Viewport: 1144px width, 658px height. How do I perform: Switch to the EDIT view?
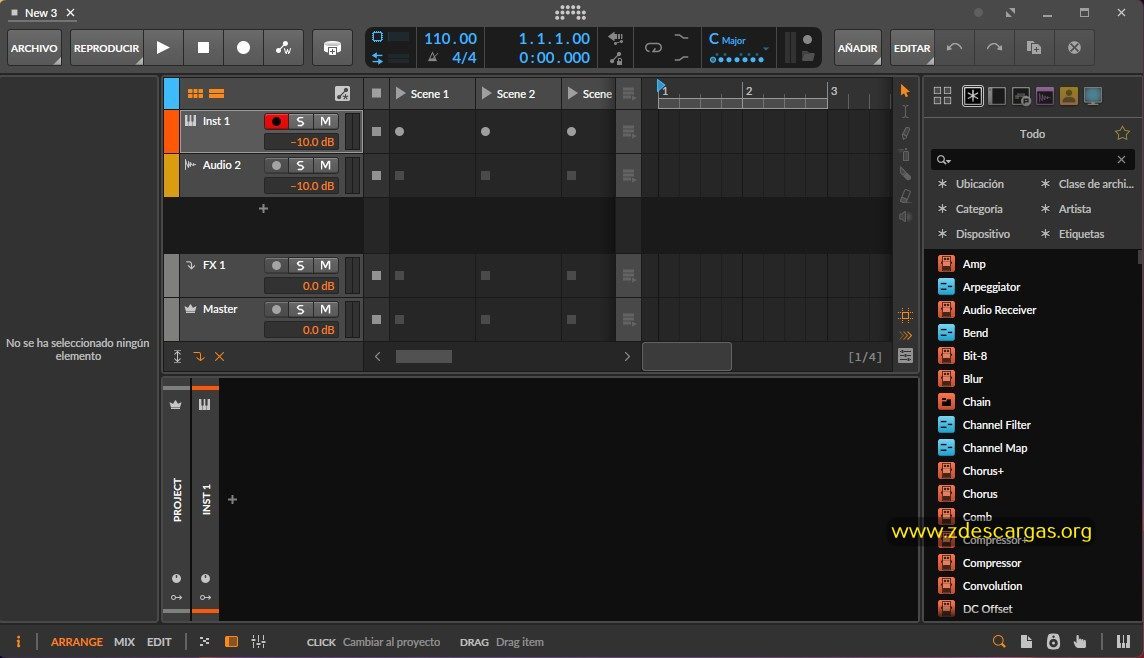tap(159, 642)
